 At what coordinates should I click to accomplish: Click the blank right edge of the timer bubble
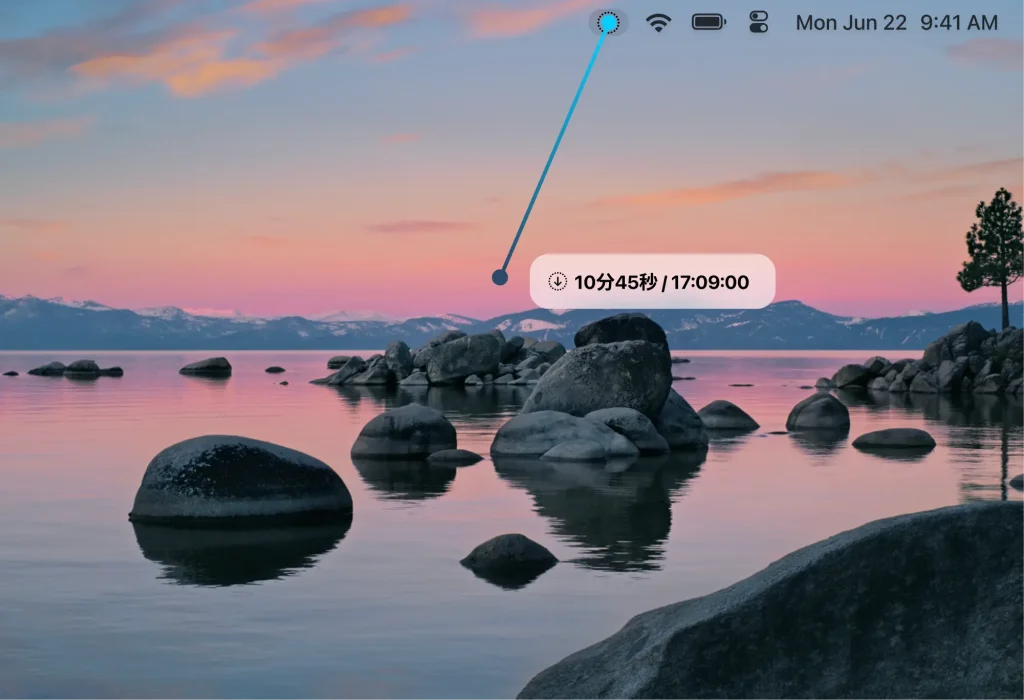763,282
